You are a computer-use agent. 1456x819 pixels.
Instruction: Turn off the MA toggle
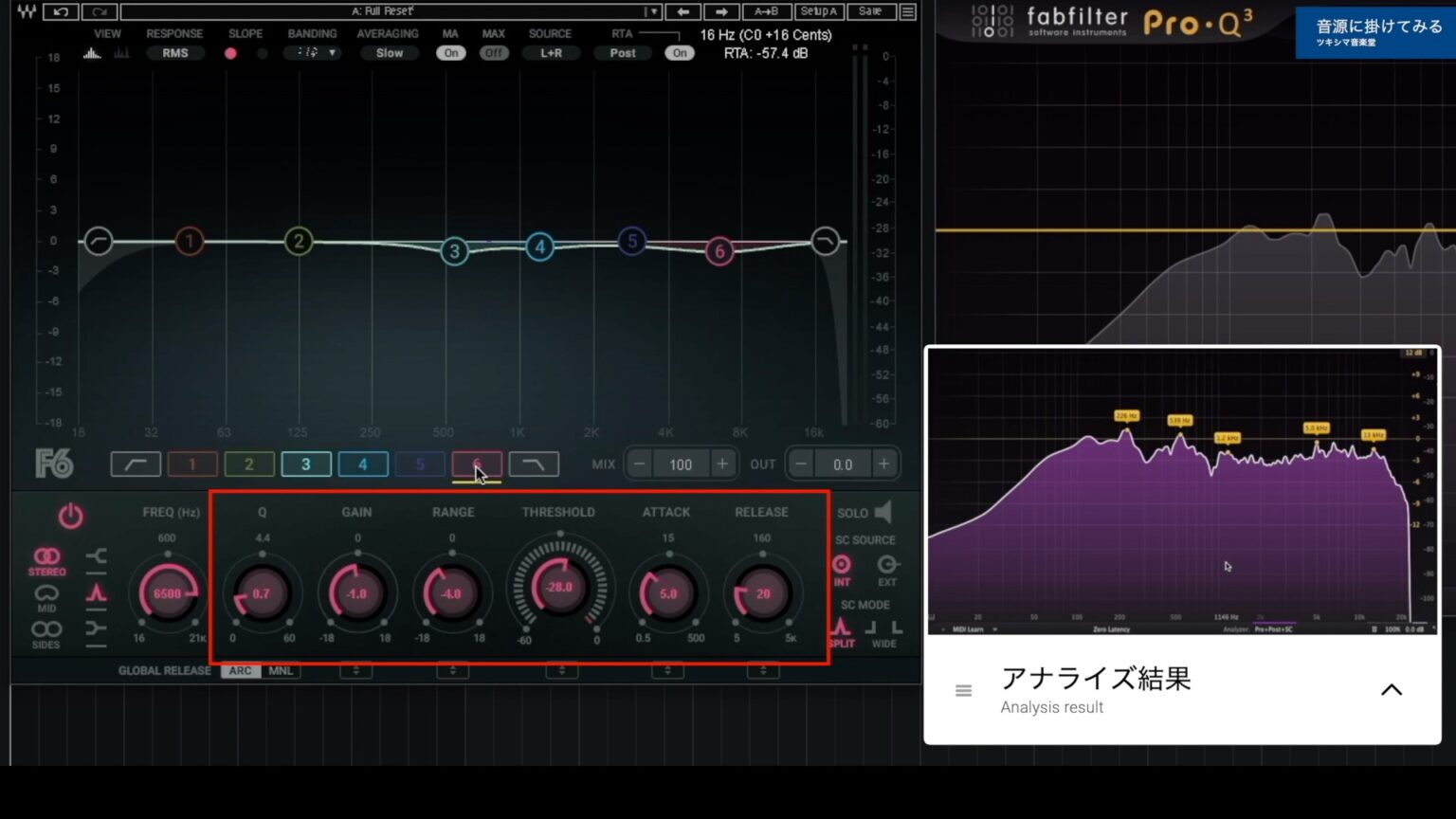(450, 53)
